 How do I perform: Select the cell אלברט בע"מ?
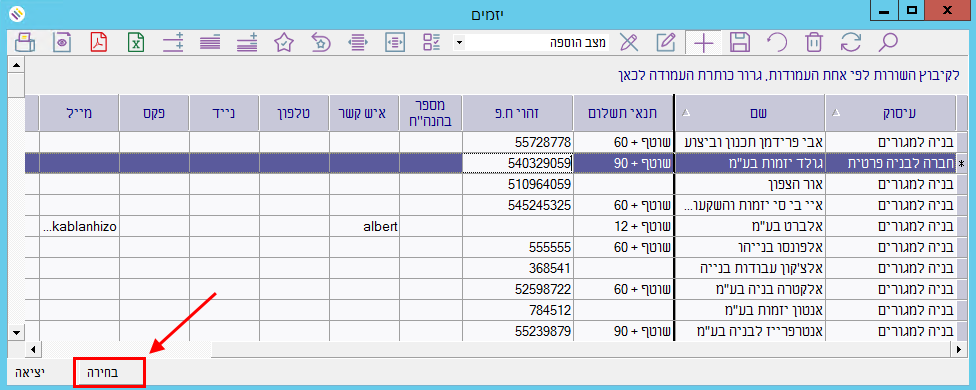(x=749, y=226)
